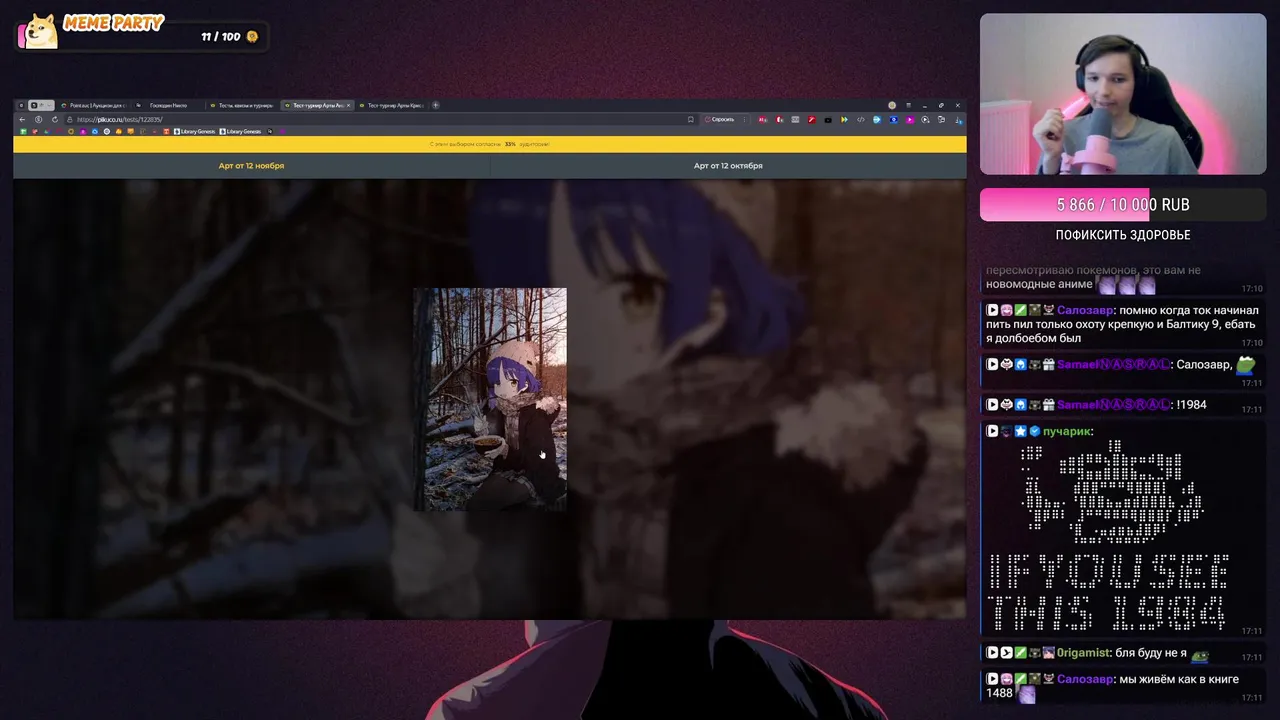The width and height of the screenshot is (1280, 720).
Task: Click the red Flash-style extension icon
Action: 812,120
